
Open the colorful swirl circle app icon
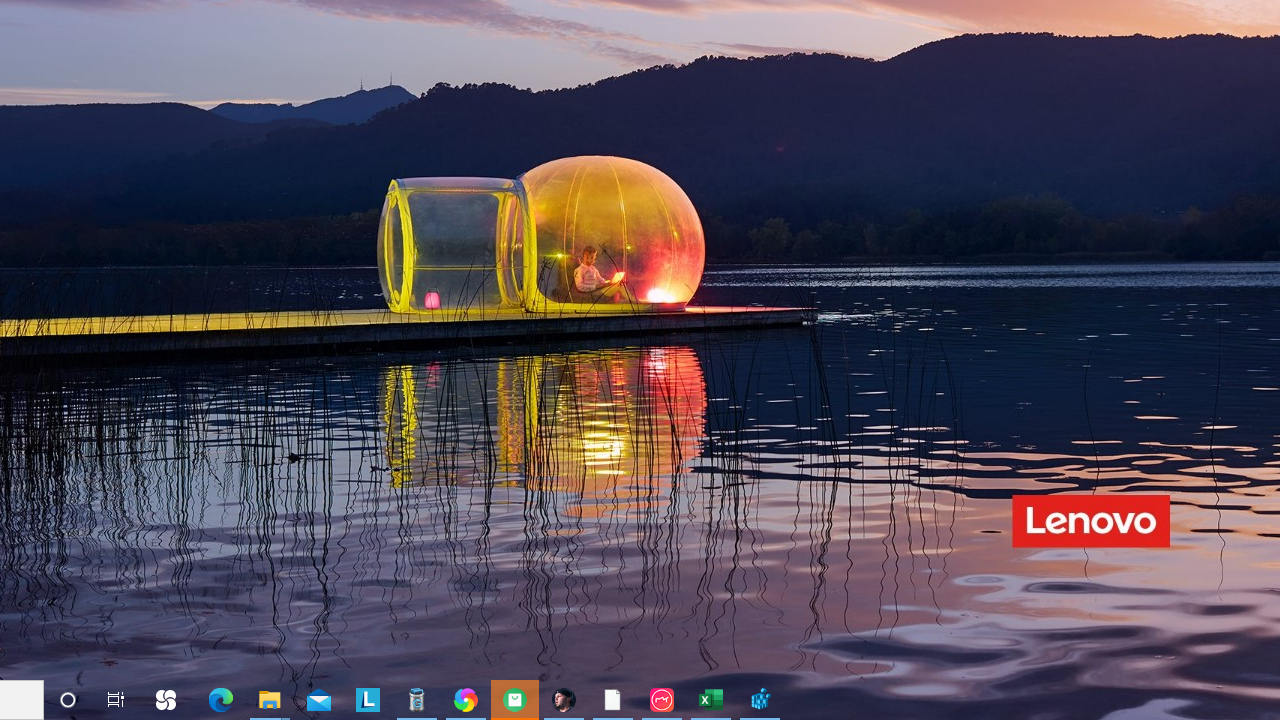tap(465, 700)
